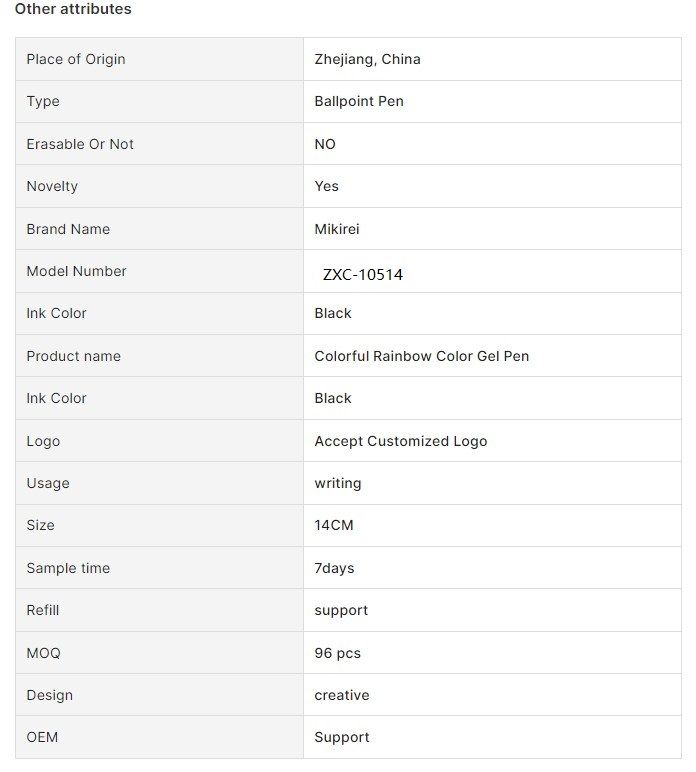The image size is (696, 772).
Task: Click the Place of Origin label
Action: coord(76,59)
